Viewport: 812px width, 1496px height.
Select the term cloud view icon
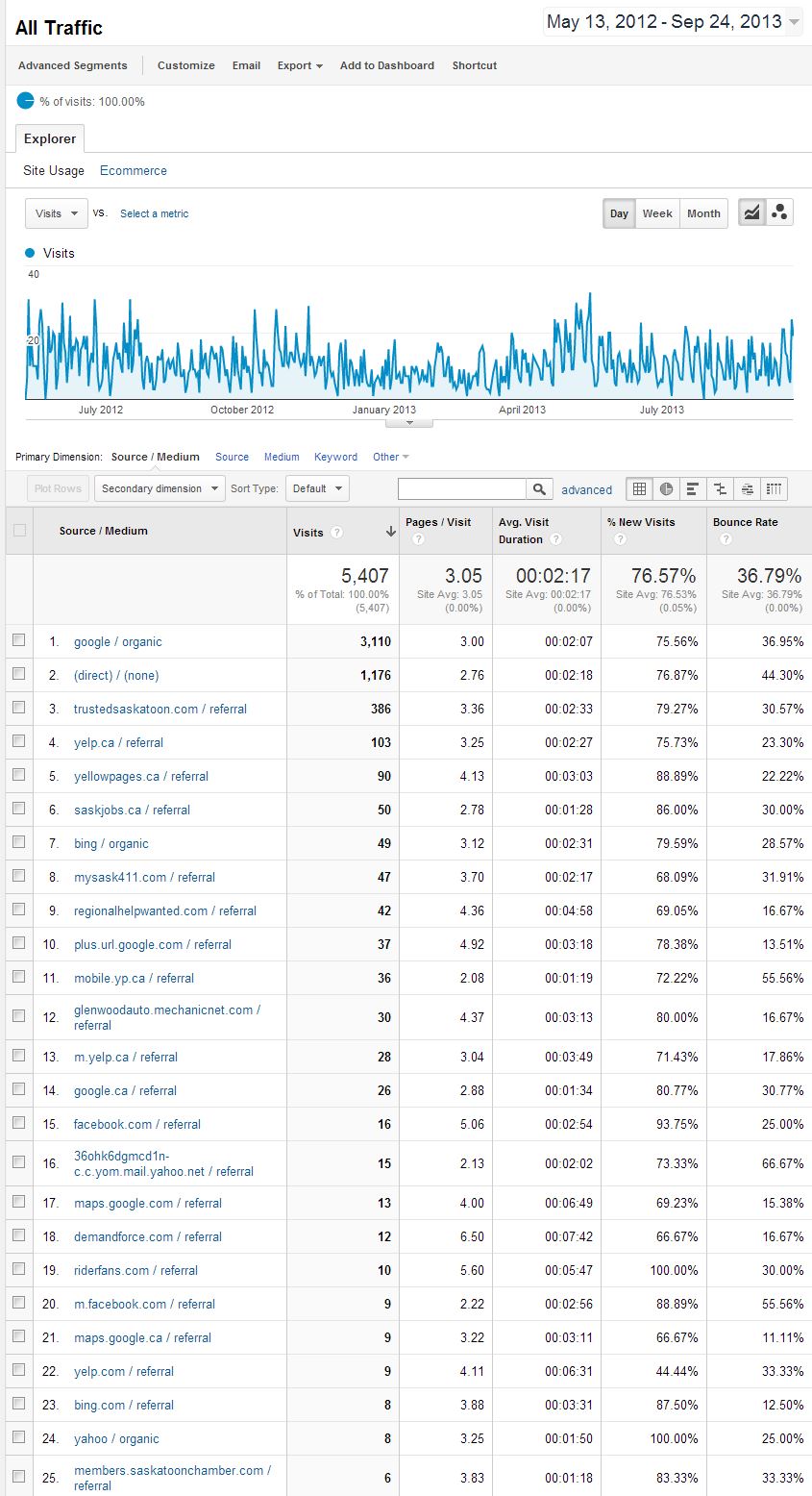[x=747, y=489]
